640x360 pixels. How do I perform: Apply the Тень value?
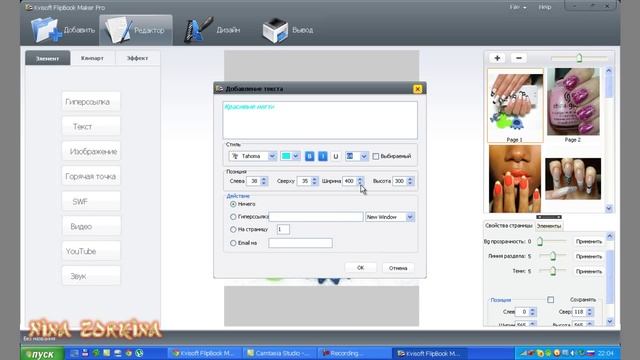click(589, 271)
